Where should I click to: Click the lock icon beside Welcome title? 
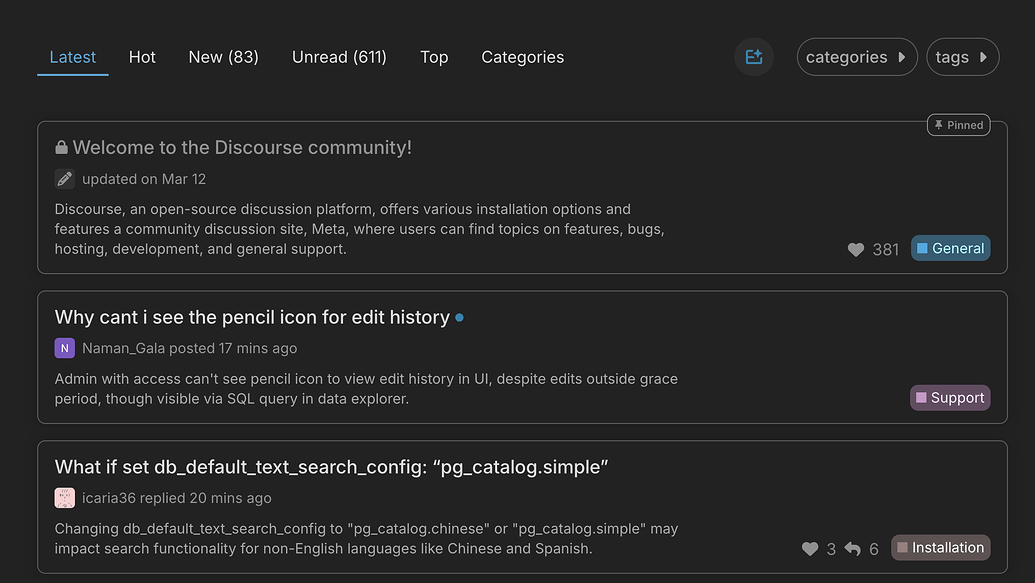62,148
